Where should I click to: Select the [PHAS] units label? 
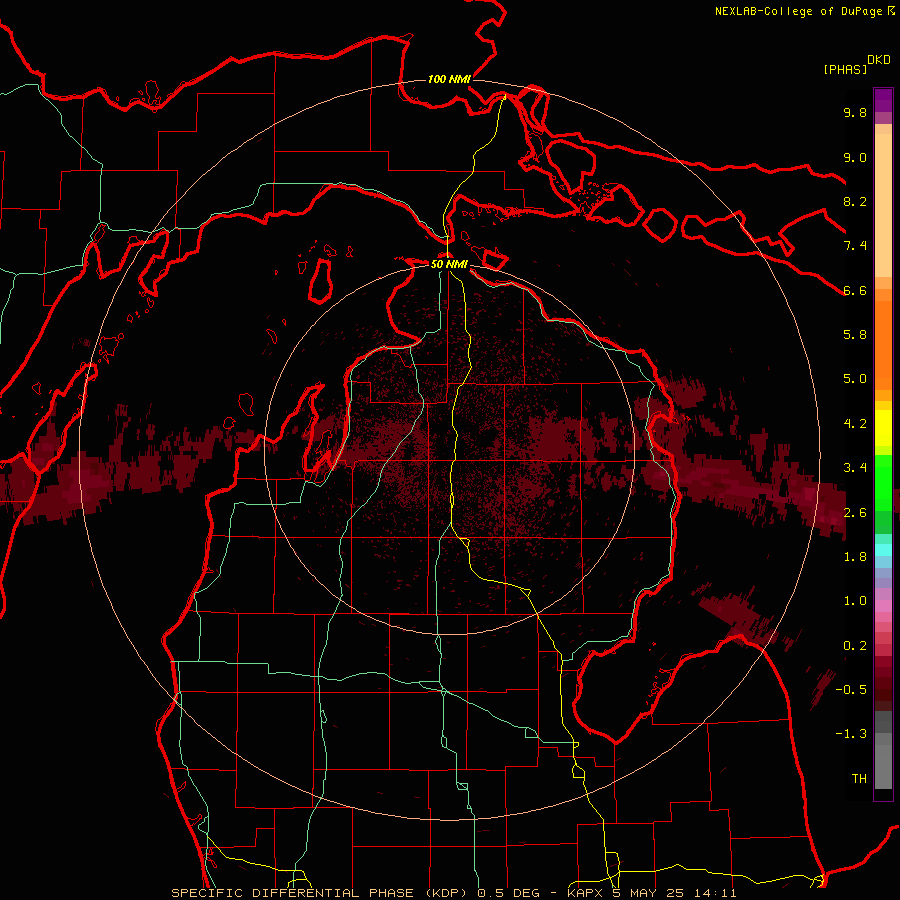click(845, 69)
